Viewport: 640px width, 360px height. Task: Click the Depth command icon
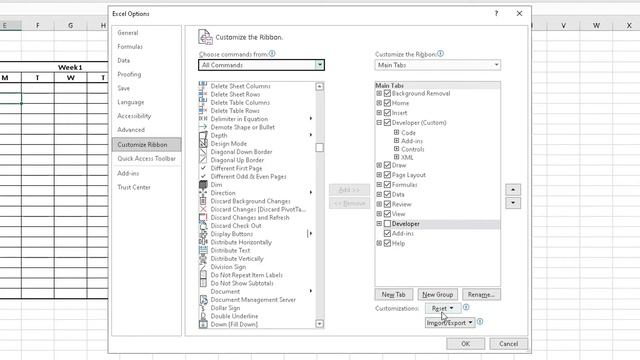click(x=203, y=135)
